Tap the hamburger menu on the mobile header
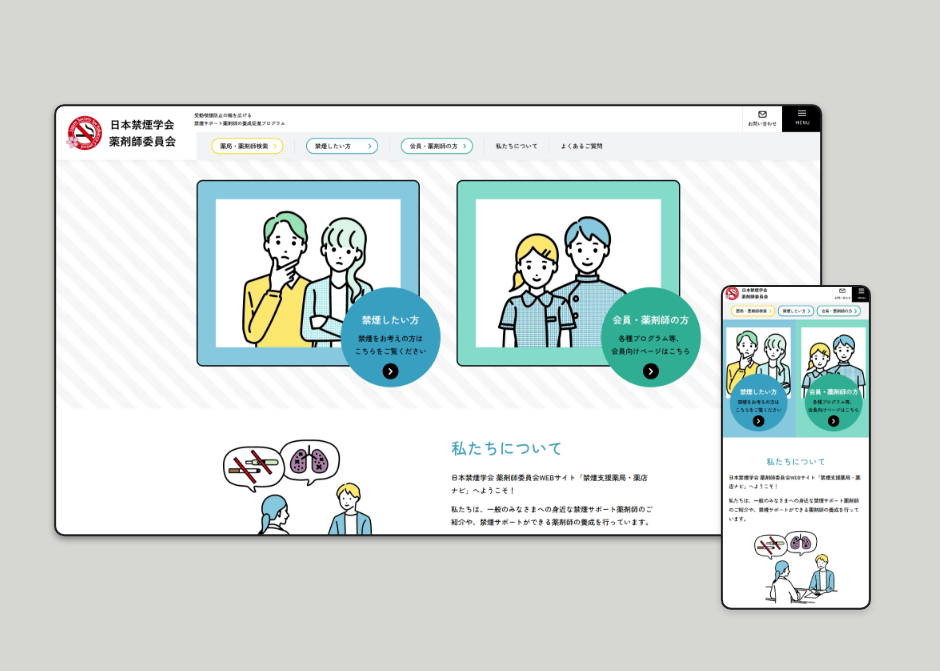 (861, 291)
